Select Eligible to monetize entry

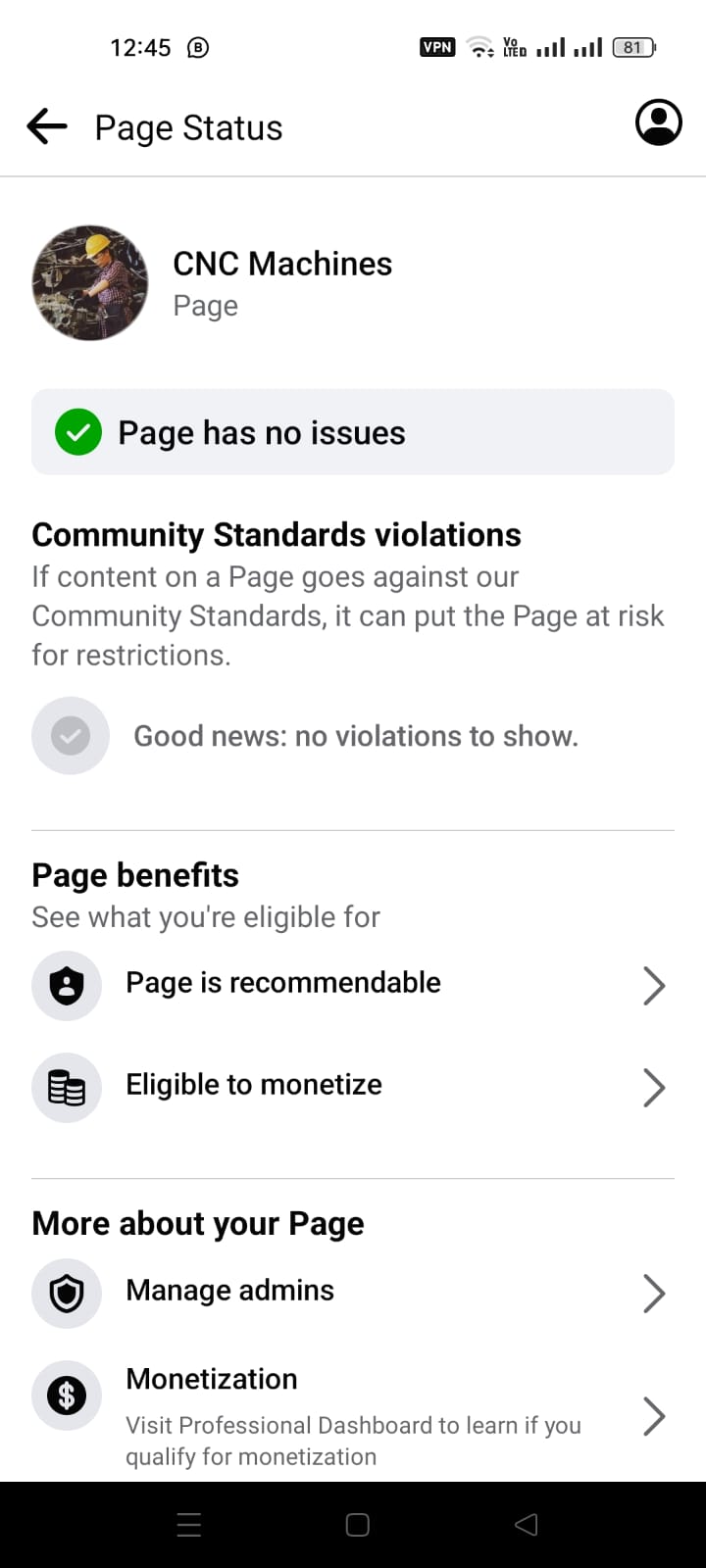[353, 1088]
